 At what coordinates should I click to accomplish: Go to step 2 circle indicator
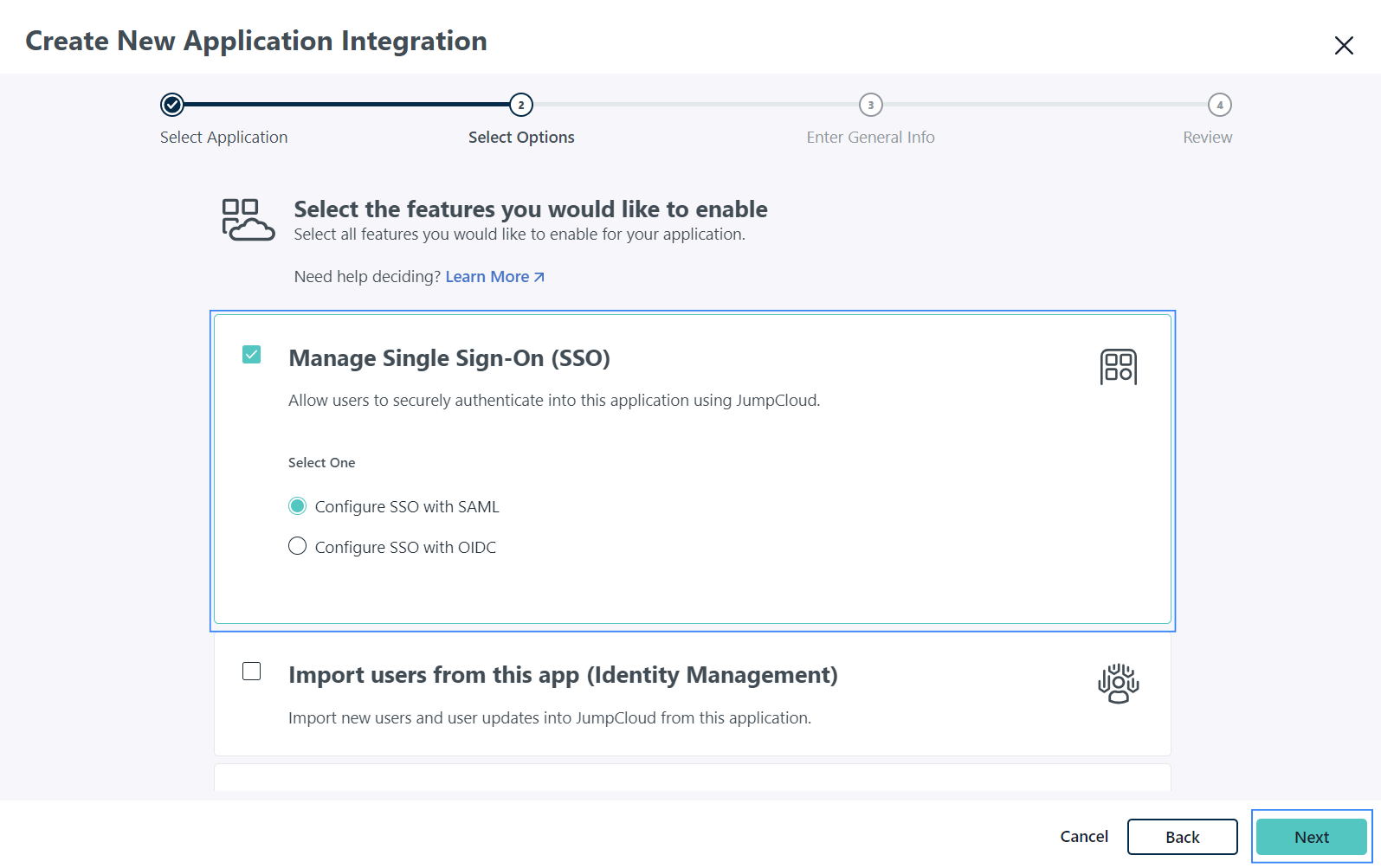click(521, 105)
